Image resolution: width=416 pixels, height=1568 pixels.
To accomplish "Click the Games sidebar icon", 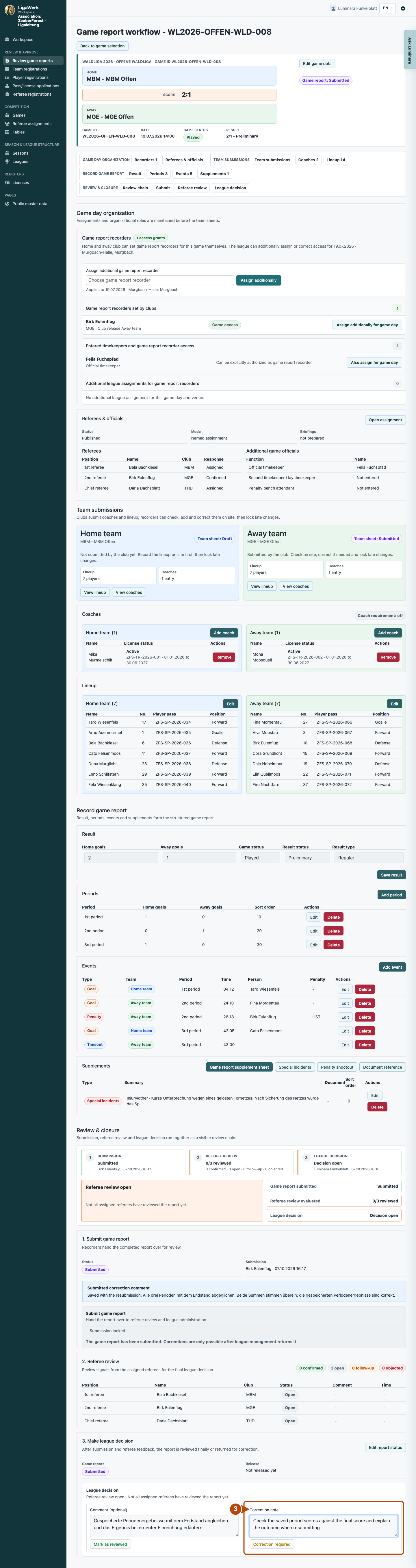I will tap(7, 115).
